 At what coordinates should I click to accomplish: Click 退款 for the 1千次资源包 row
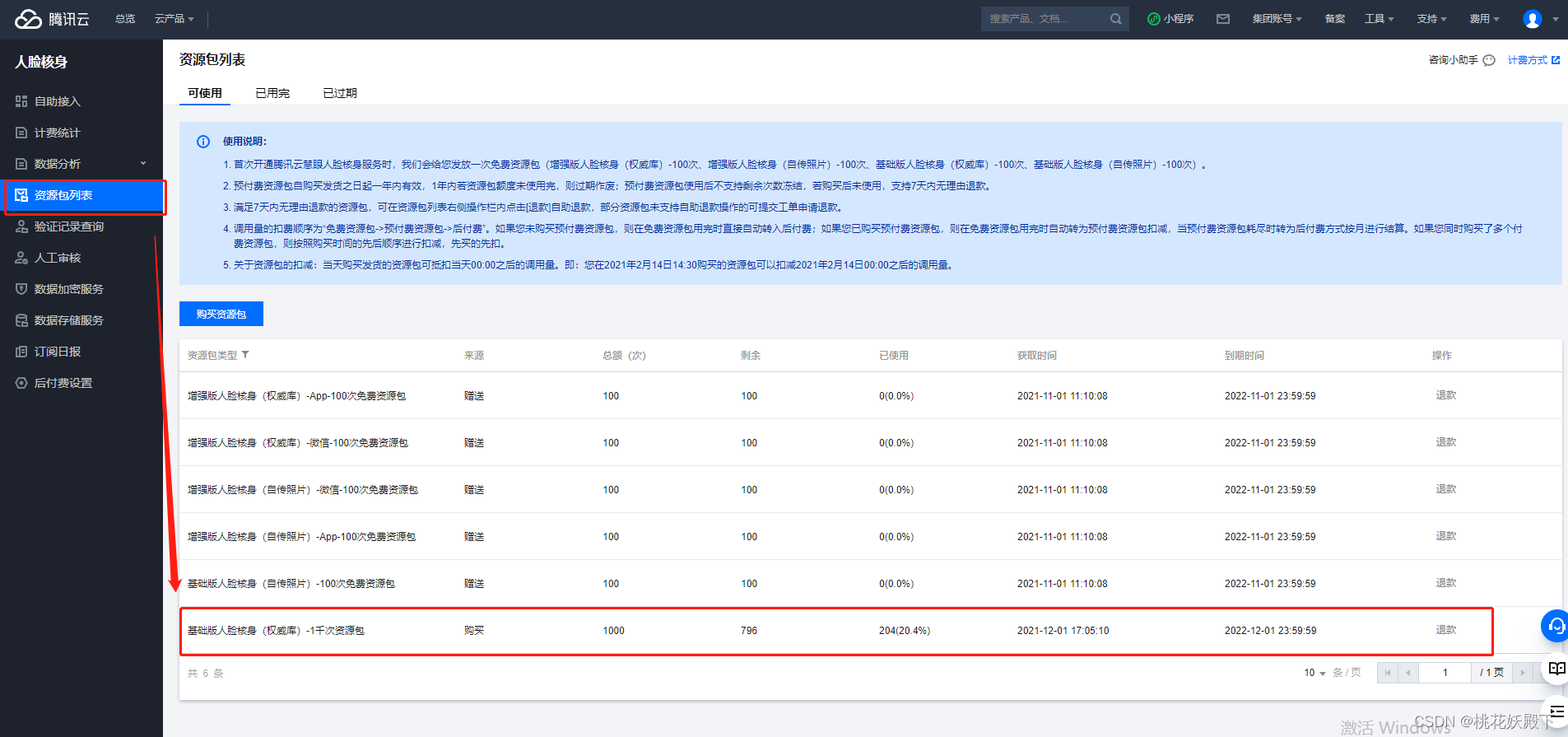[1446, 630]
